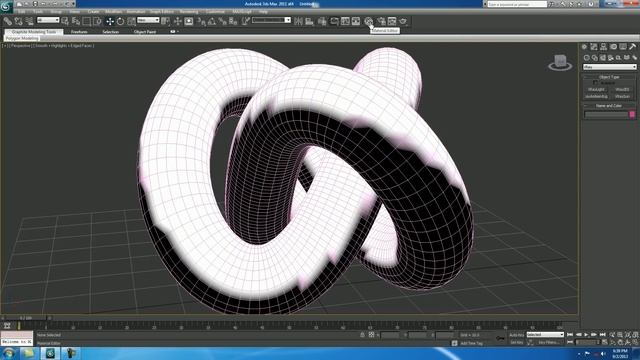
Task: Choose the Select and Manipulate tool
Action: (178, 21)
